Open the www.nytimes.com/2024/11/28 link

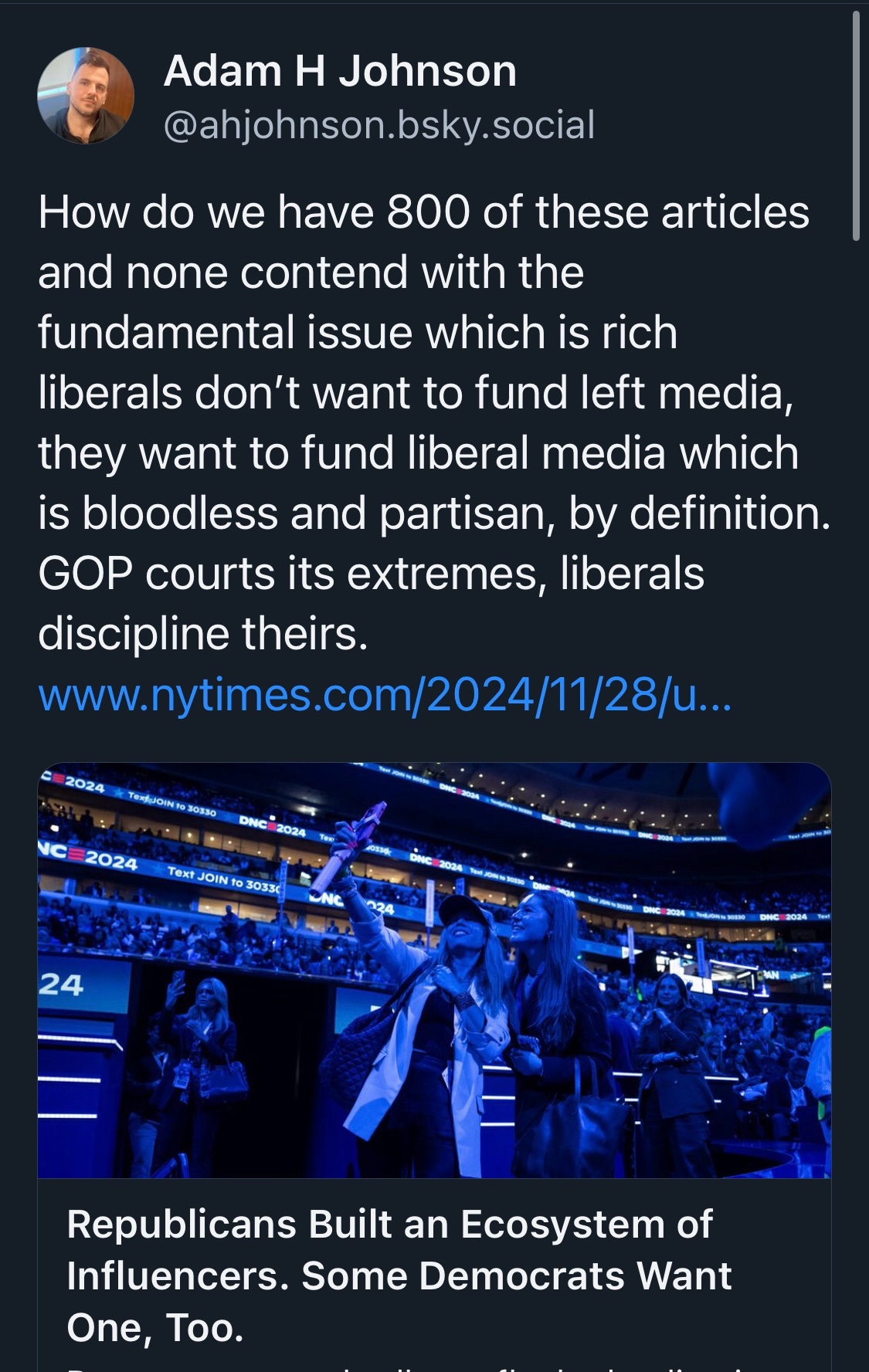(x=385, y=695)
